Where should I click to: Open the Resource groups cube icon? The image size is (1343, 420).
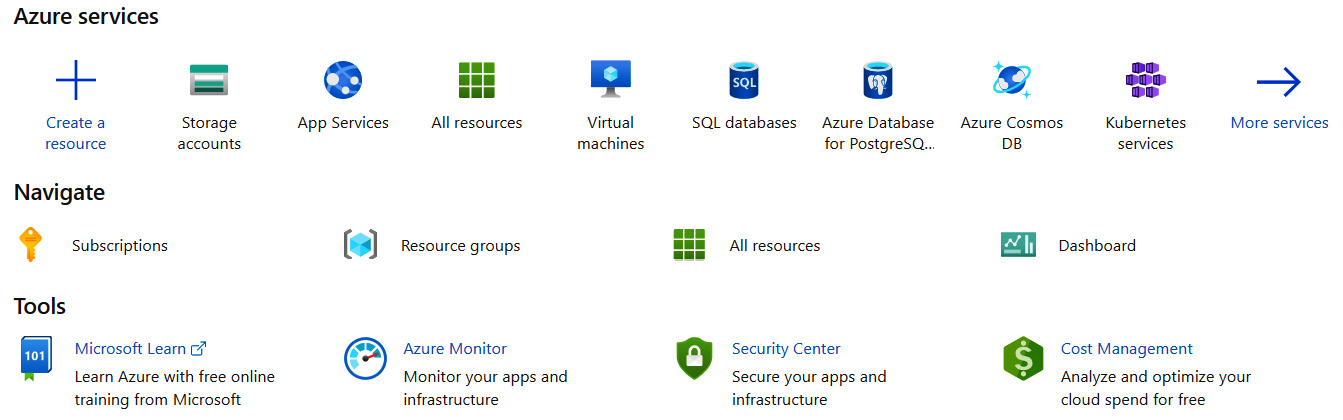click(360, 245)
